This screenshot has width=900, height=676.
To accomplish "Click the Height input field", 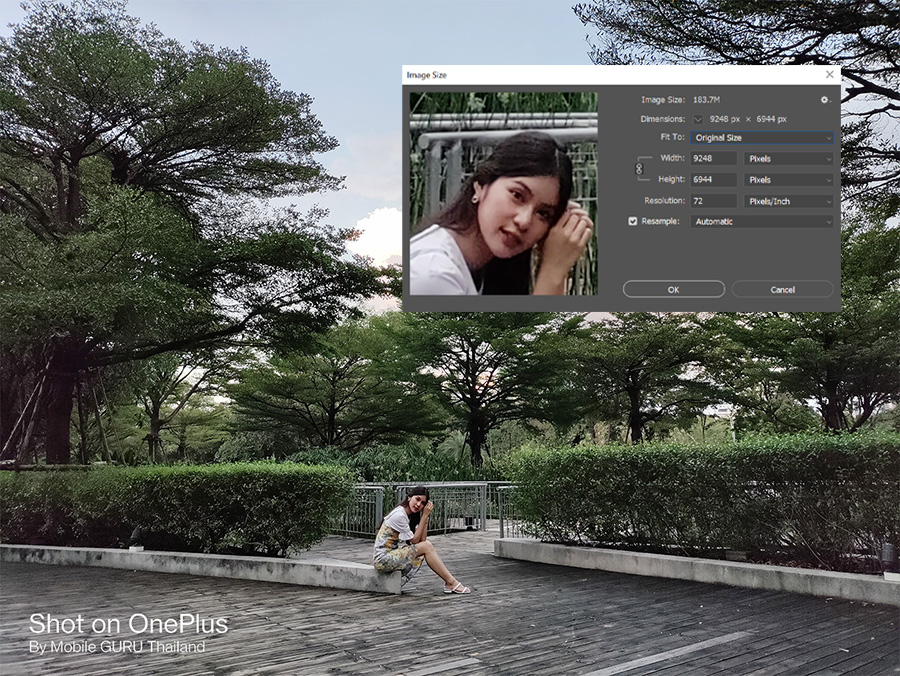I will pos(714,180).
